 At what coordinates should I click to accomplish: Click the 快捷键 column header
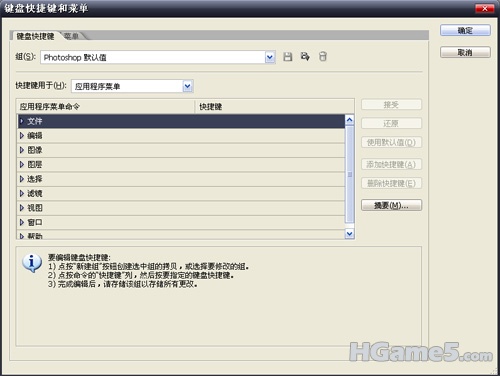tap(274, 107)
